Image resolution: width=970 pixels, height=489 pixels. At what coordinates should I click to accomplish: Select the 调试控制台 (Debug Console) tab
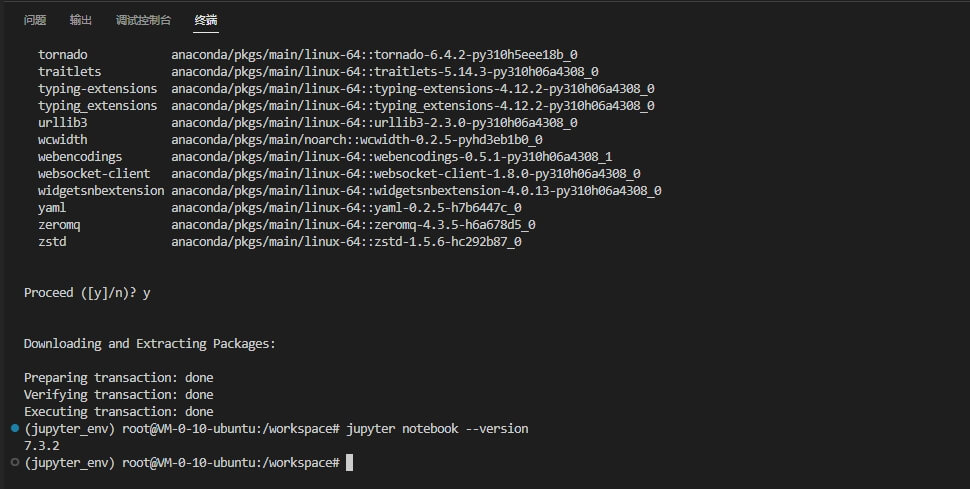tap(143, 20)
